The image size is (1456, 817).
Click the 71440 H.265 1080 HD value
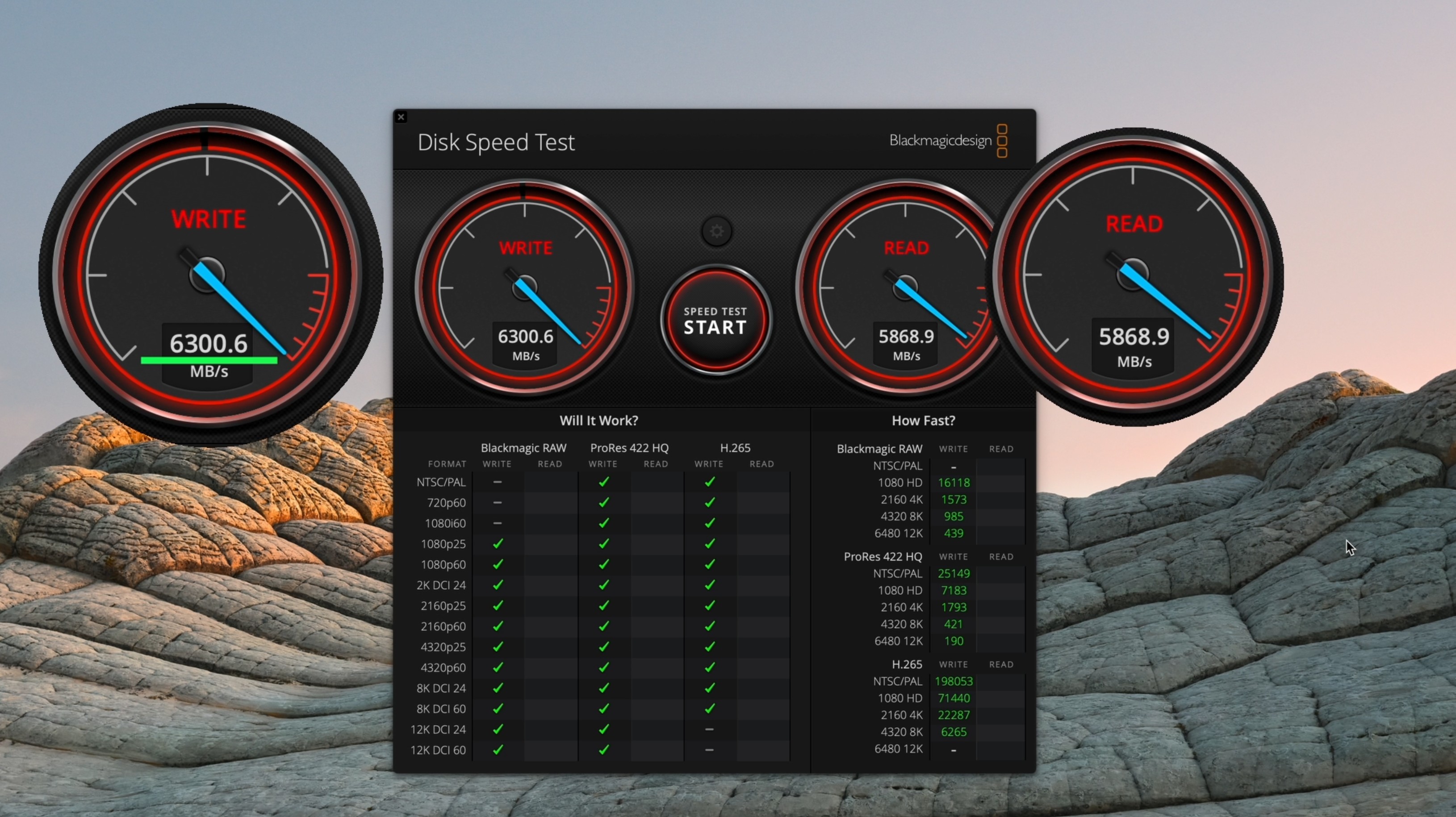(x=954, y=698)
